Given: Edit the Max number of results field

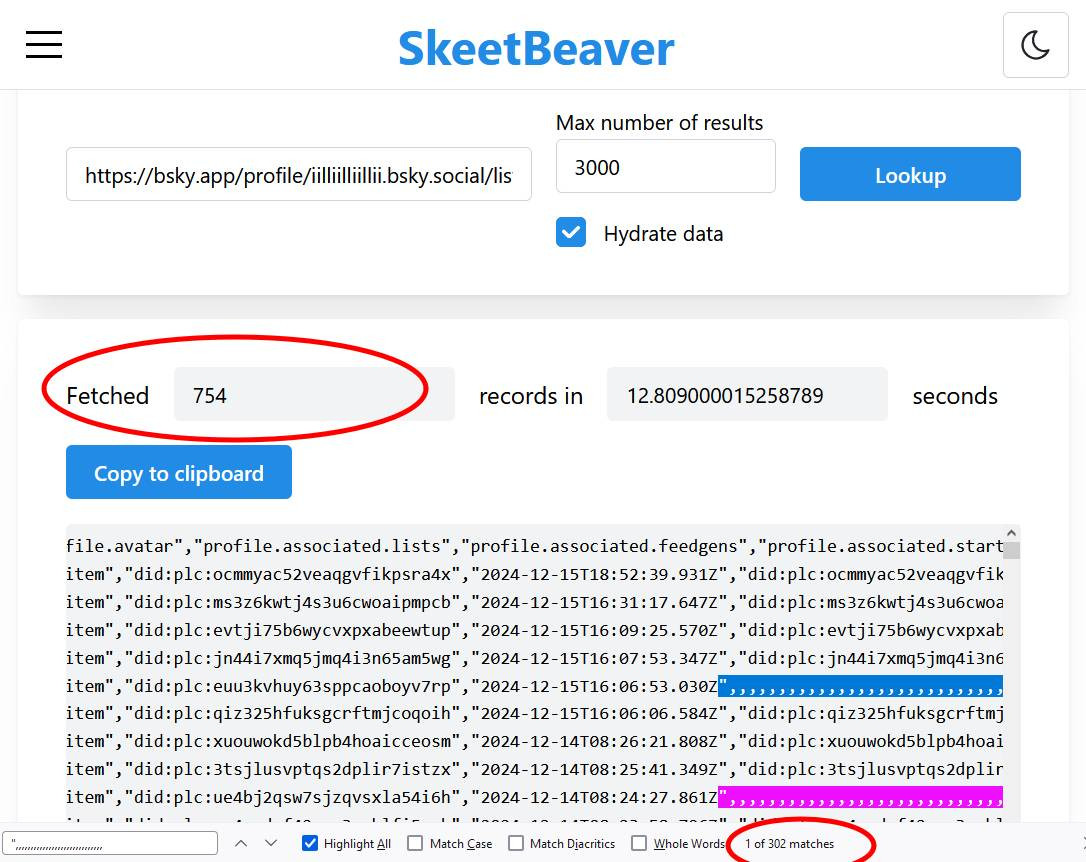Looking at the screenshot, I should tap(666, 167).
